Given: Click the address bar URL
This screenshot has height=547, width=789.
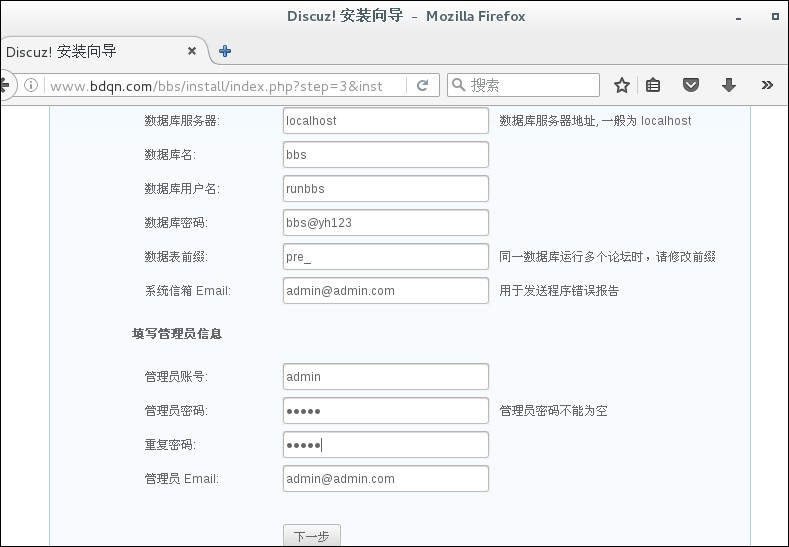Looking at the screenshot, I should (216, 86).
